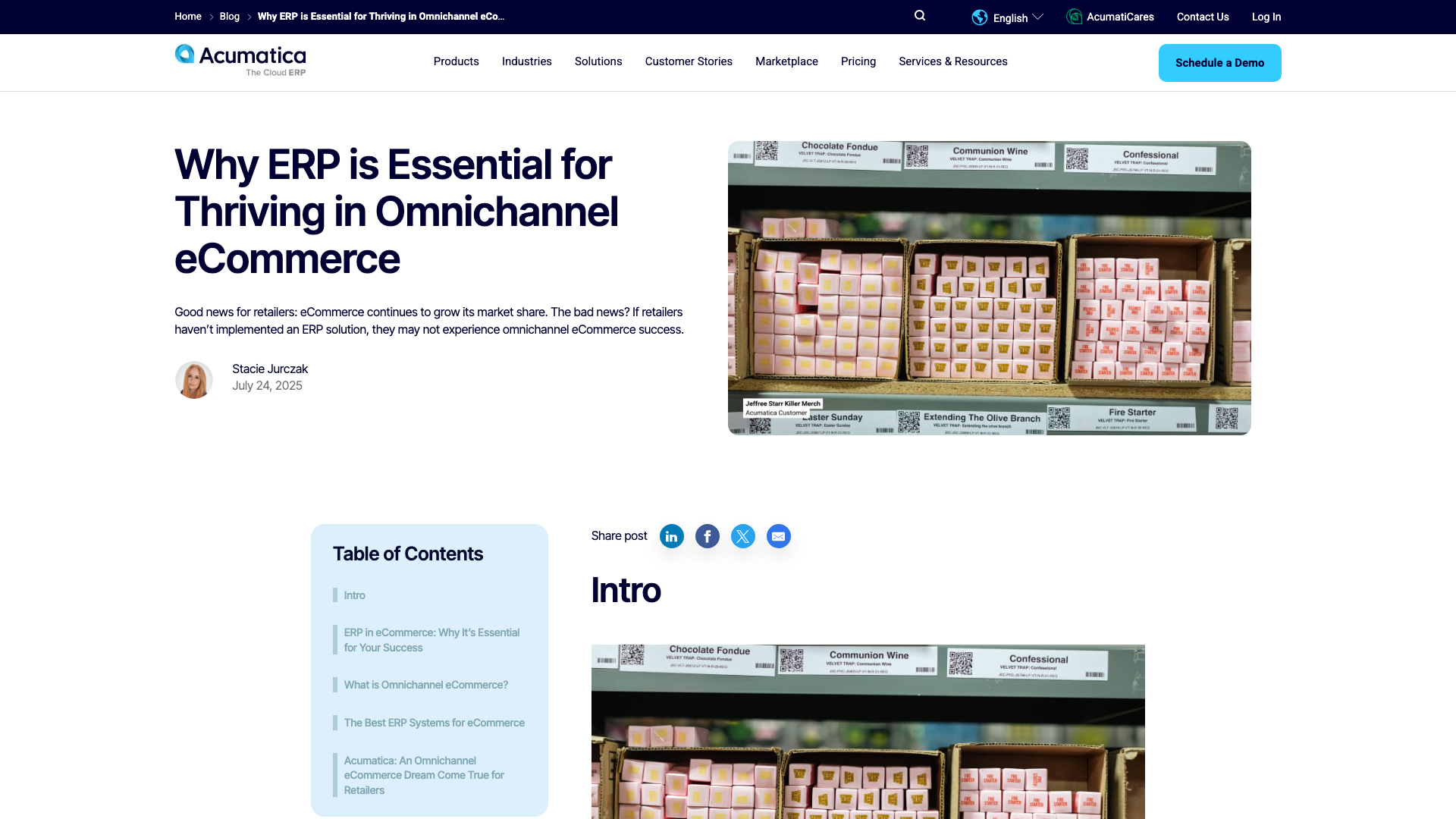Open the Pricing page
1456x819 pixels.
click(x=858, y=61)
